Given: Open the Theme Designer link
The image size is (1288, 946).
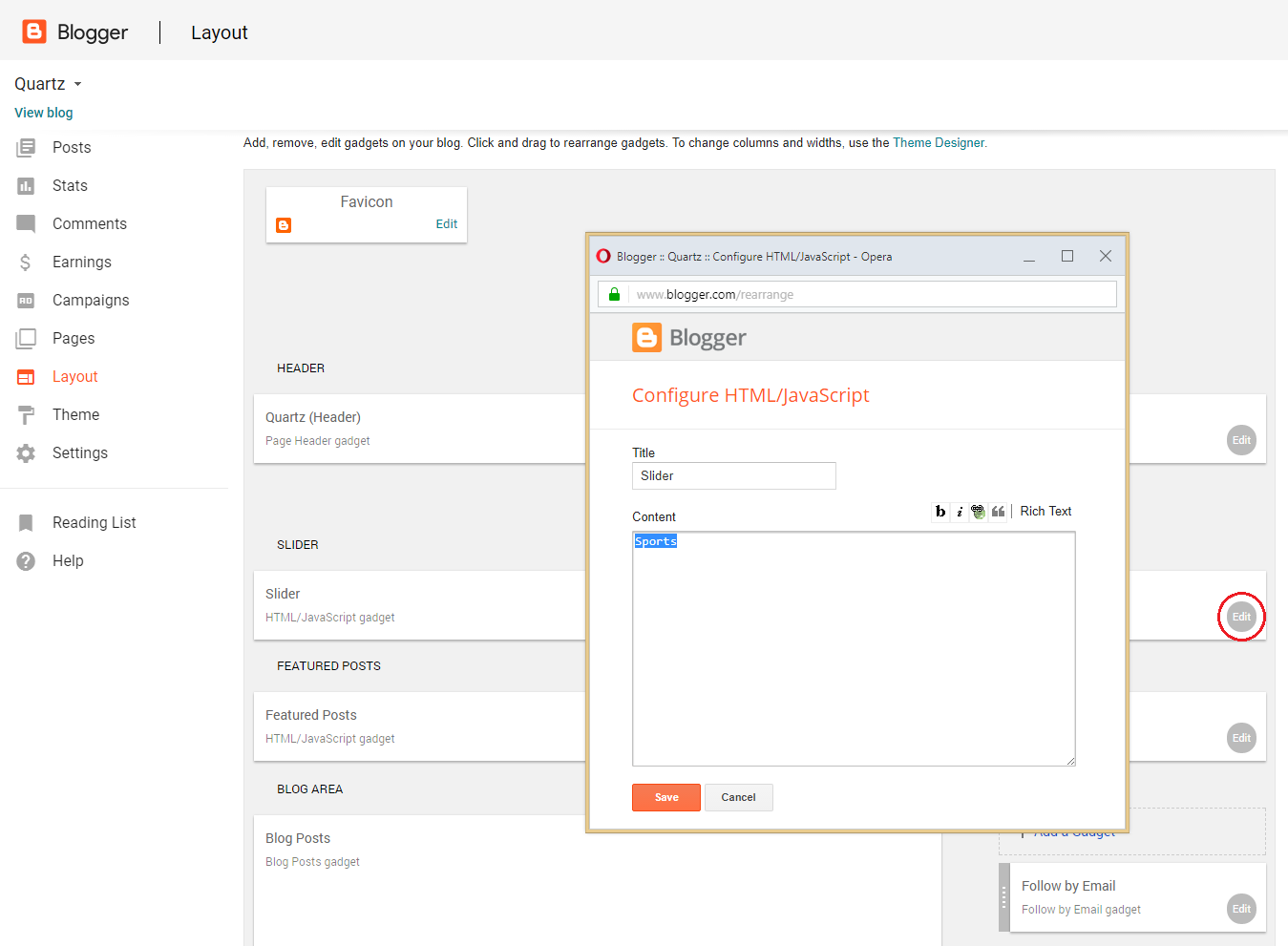Looking at the screenshot, I should (x=939, y=143).
